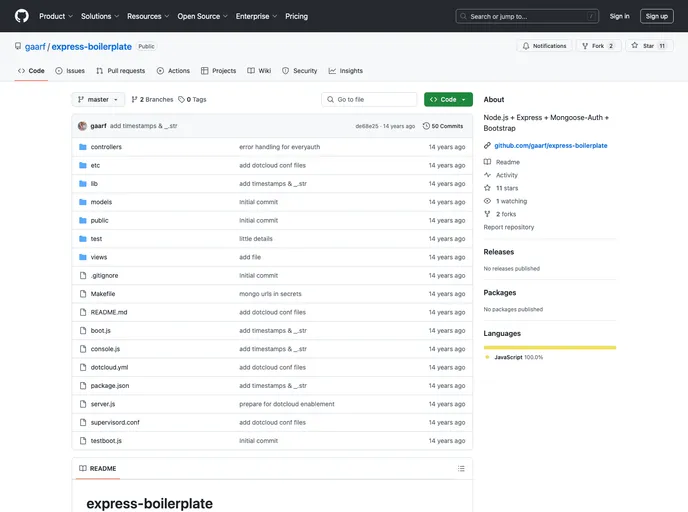Click commit message mongo urls in secrets
Screen dimensions: 688x512
pos(270,294)
